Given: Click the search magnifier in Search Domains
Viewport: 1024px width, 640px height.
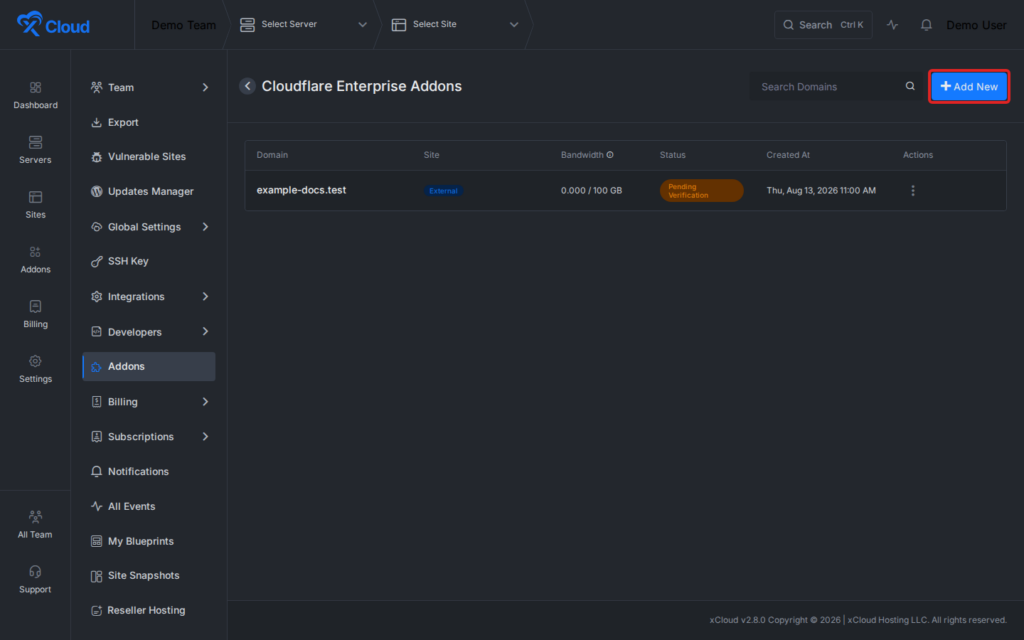Looking at the screenshot, I should [x=910, y=86].
